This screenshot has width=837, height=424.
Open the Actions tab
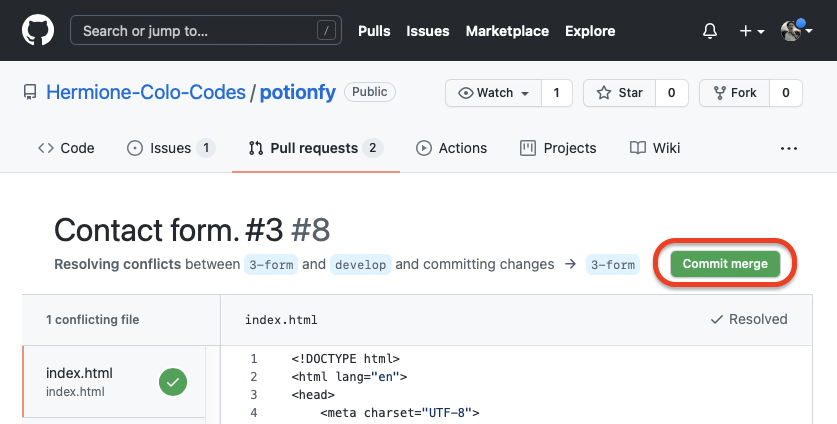click(451, 148)
